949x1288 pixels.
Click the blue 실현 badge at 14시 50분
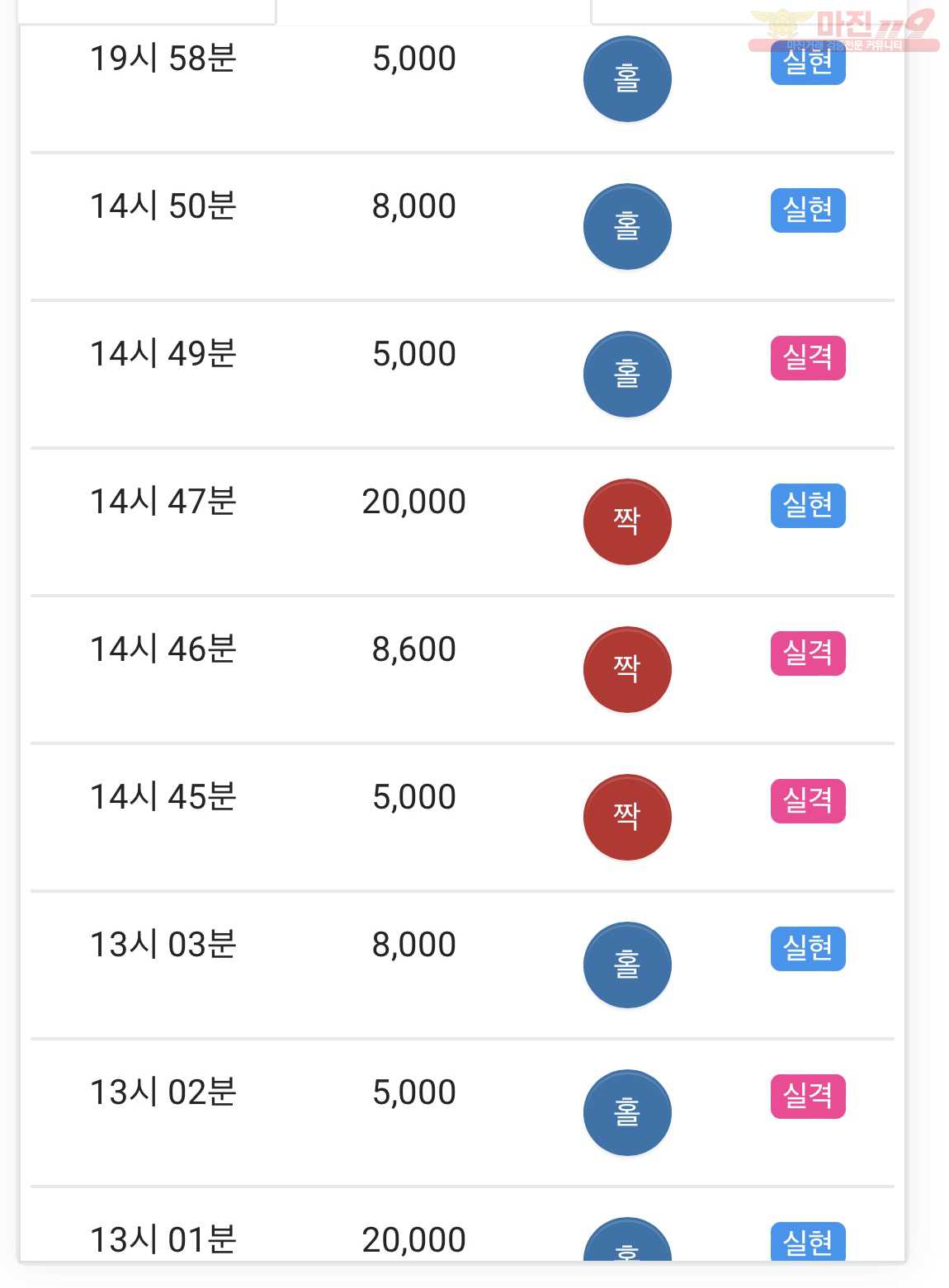click(x=808, y=210)
